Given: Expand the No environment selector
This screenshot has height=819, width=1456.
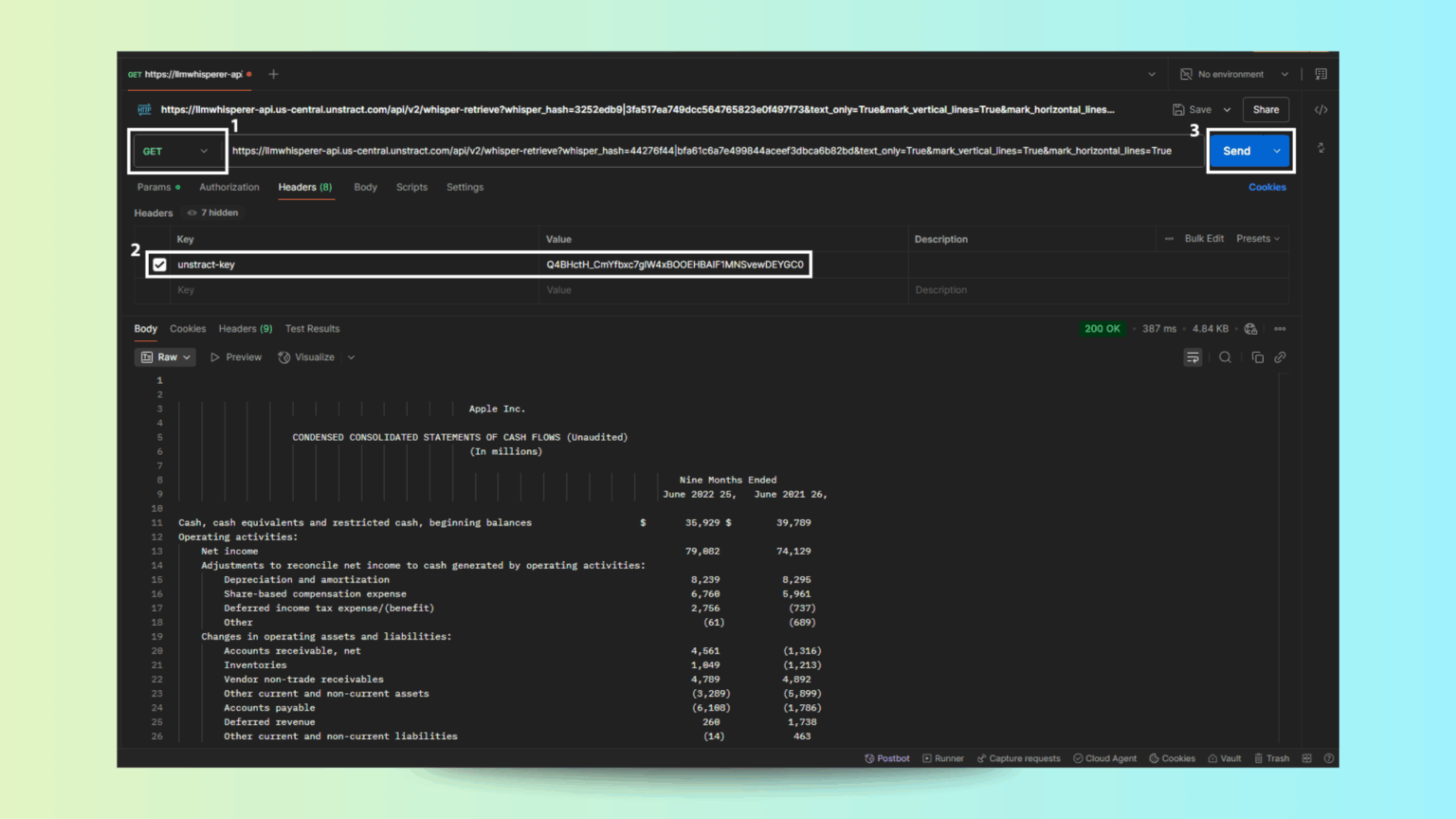Looking at the screenshot, I should coord(1234,74).
